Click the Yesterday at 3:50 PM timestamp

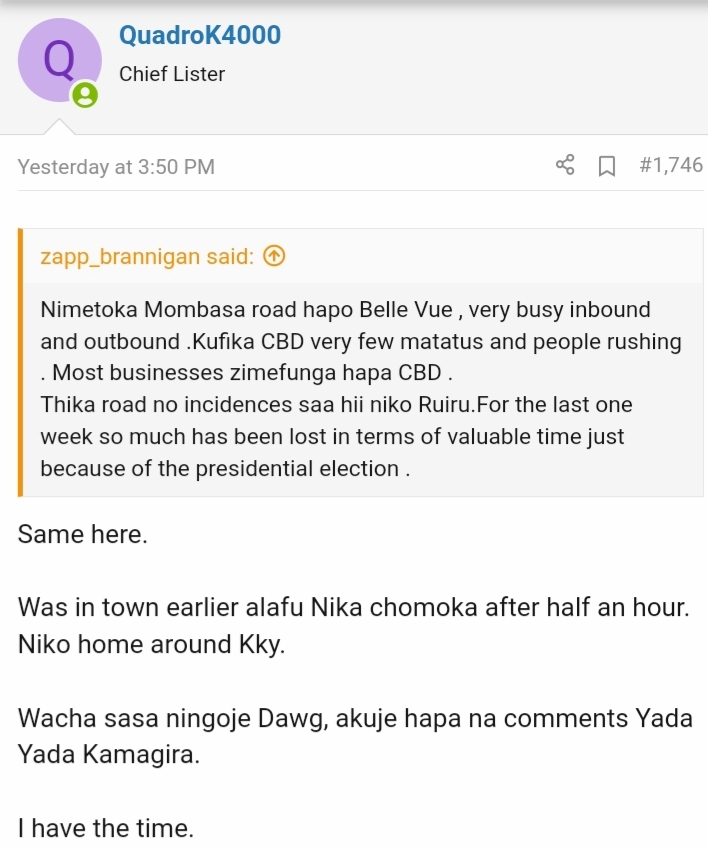(x=116, y=167)
